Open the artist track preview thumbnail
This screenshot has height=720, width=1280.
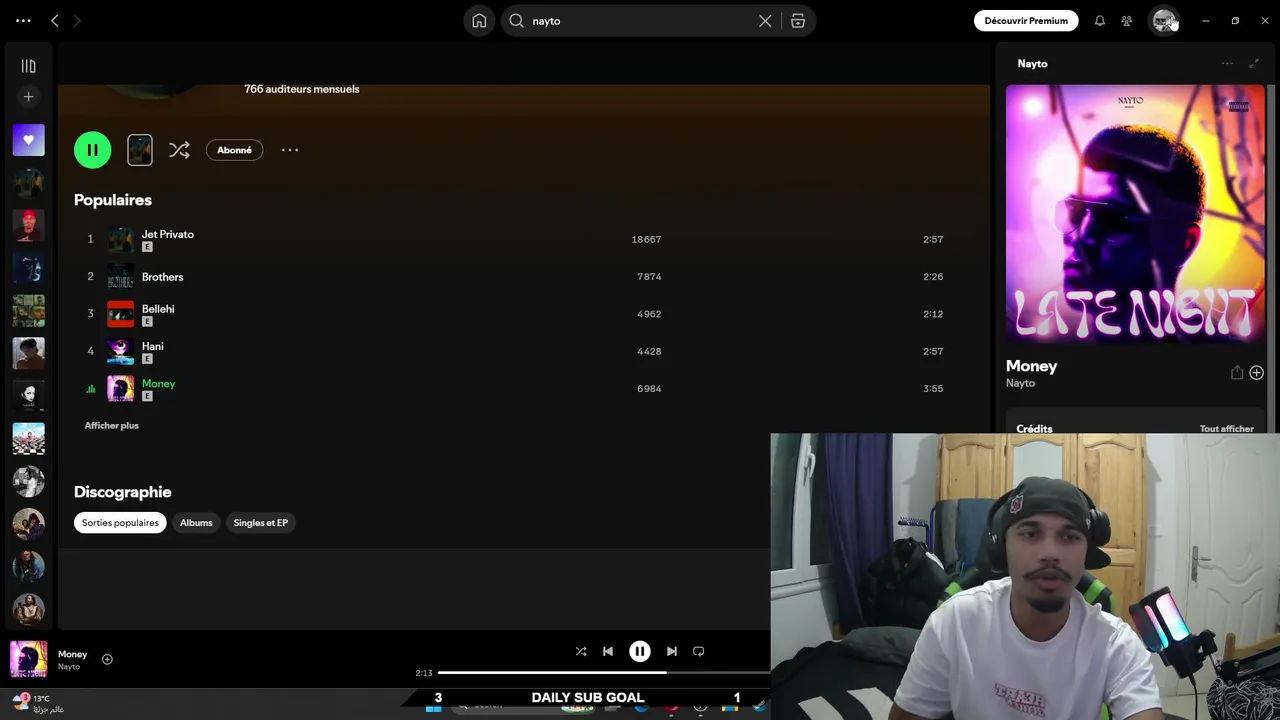(x=140, y=150)
